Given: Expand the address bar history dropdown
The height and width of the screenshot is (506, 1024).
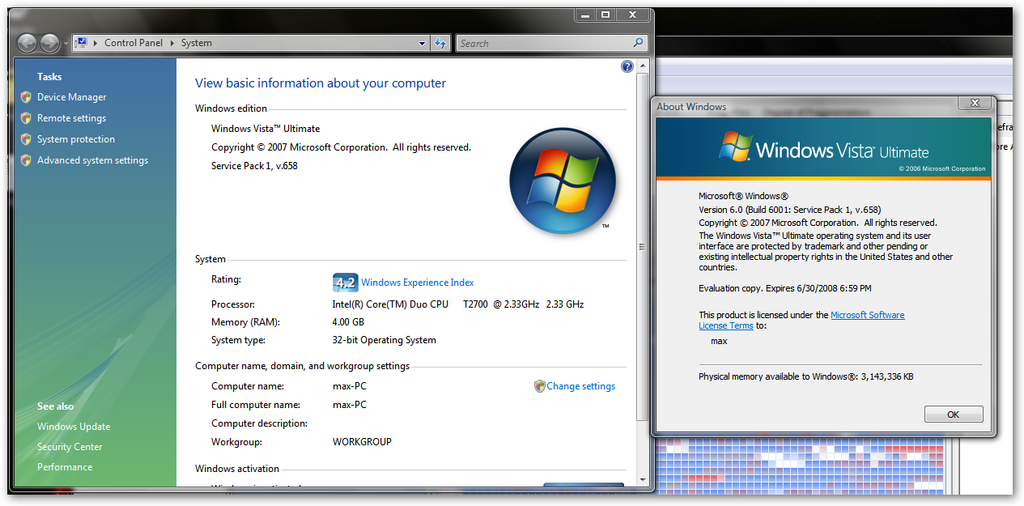Looking at the screenshot, I should [x=422, y=43].
